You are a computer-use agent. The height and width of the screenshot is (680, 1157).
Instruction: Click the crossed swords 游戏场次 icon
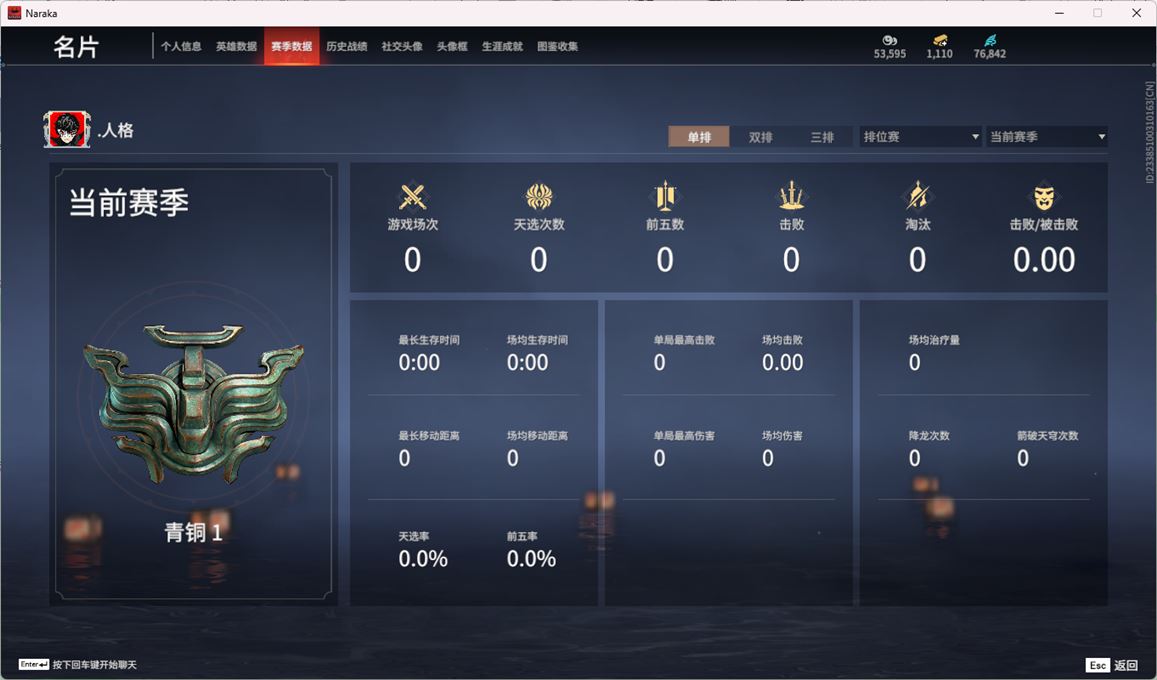pyautogui.click(x=412, y=197)
